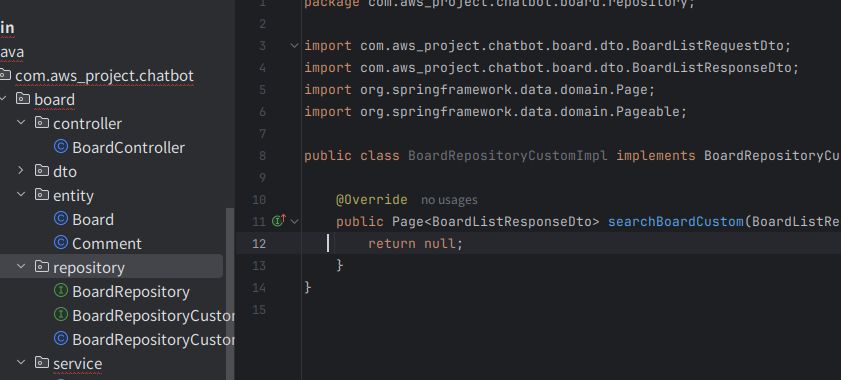This screenshot has width=841, height=380.
Task: Collapse the repository folder tree node
Action: (x=21, y=267)
